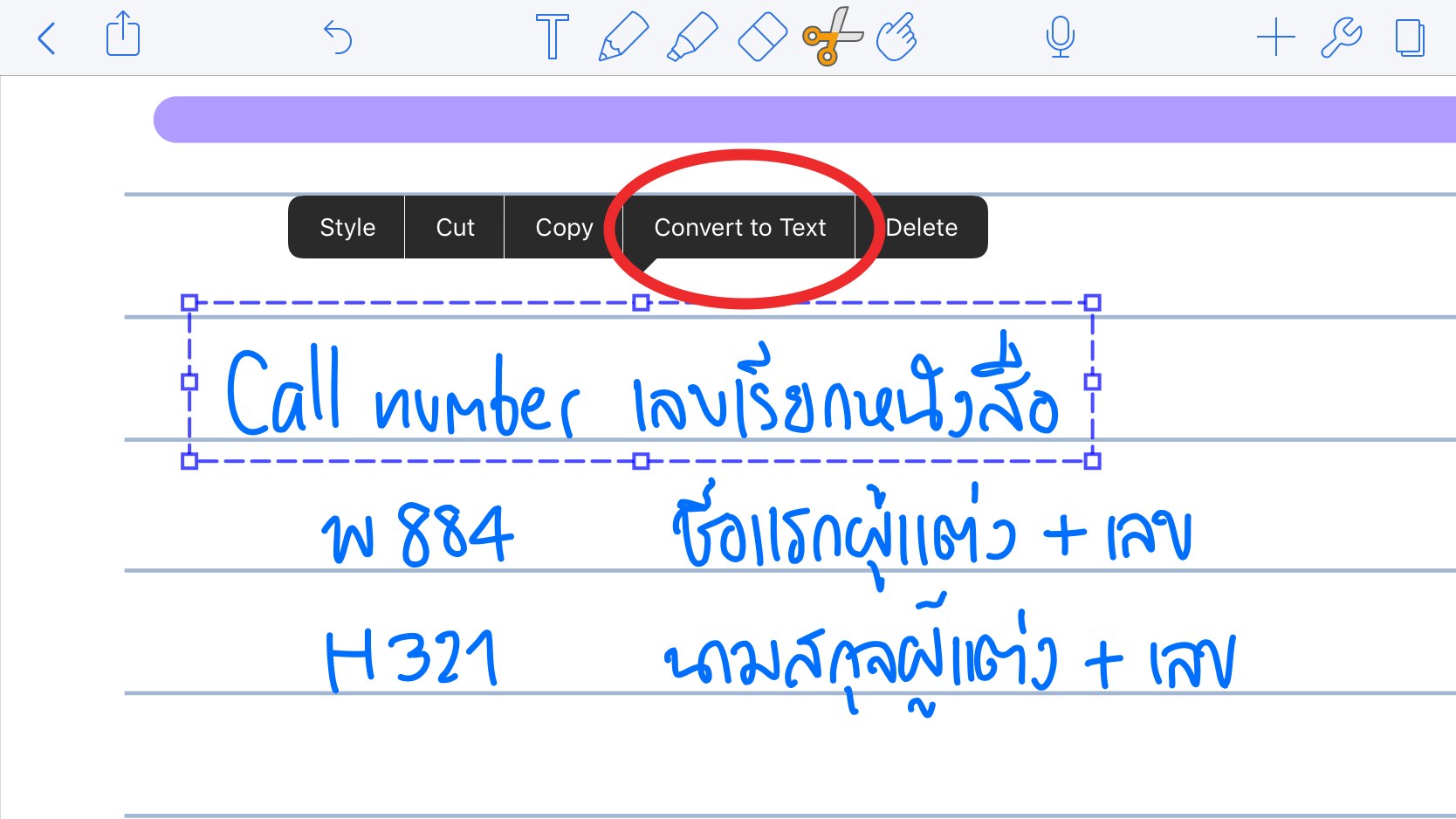Screen dimensions: 1456x819
Task: Open the page view icon
Action: point(1411,38)
